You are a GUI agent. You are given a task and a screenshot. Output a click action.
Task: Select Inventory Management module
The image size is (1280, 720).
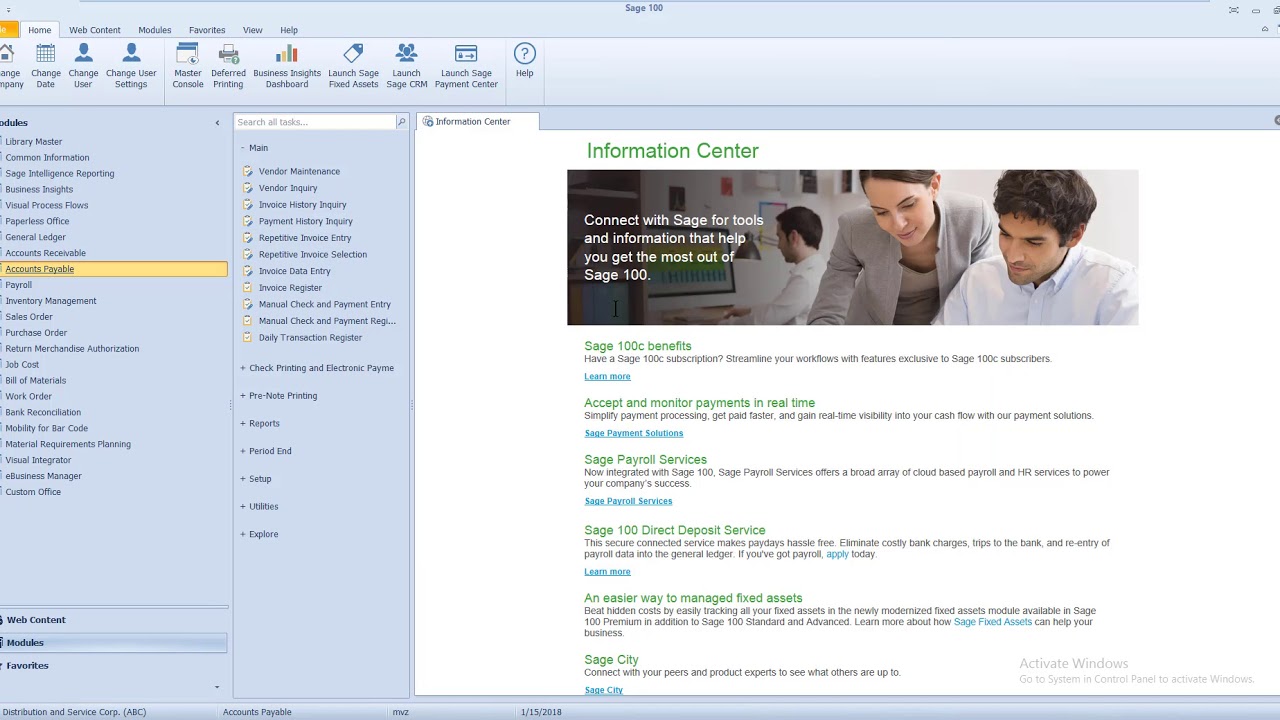[51, 301]
